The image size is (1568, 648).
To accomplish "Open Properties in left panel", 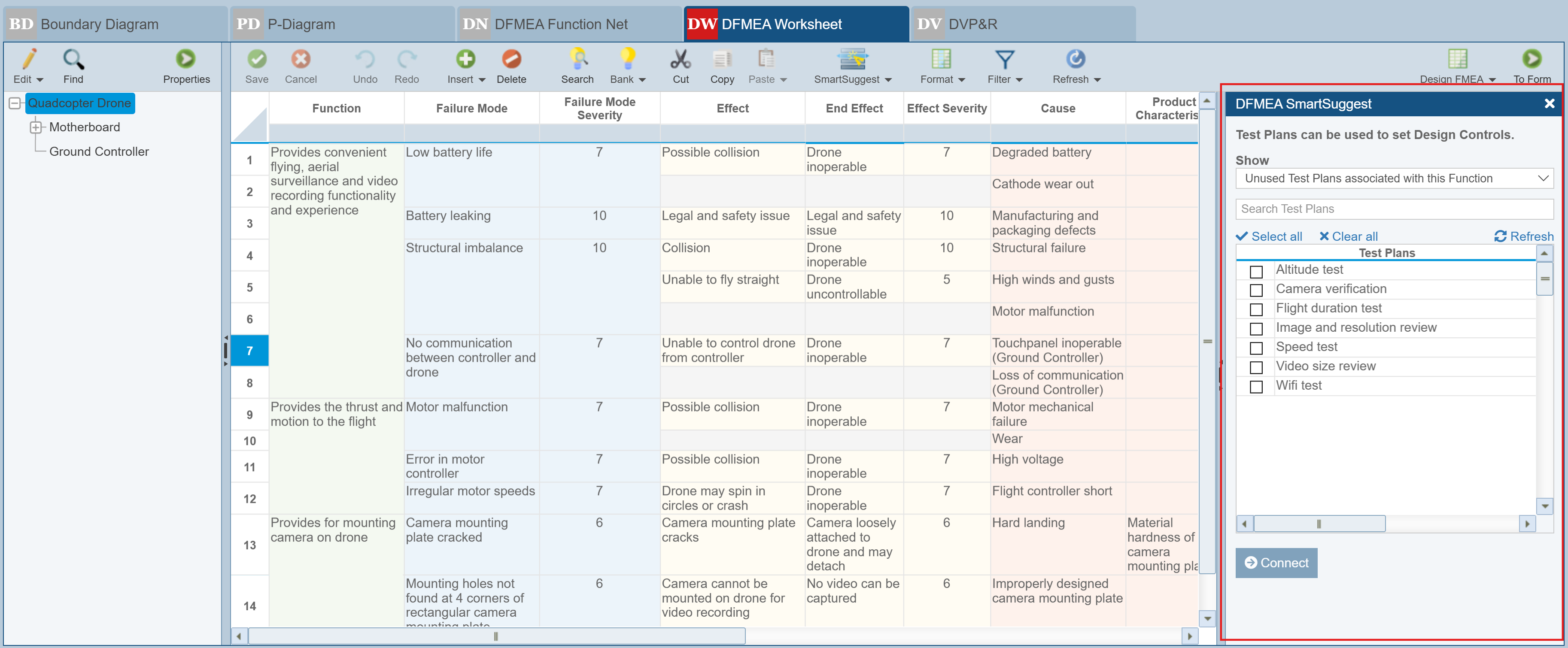I will (185, 60).
